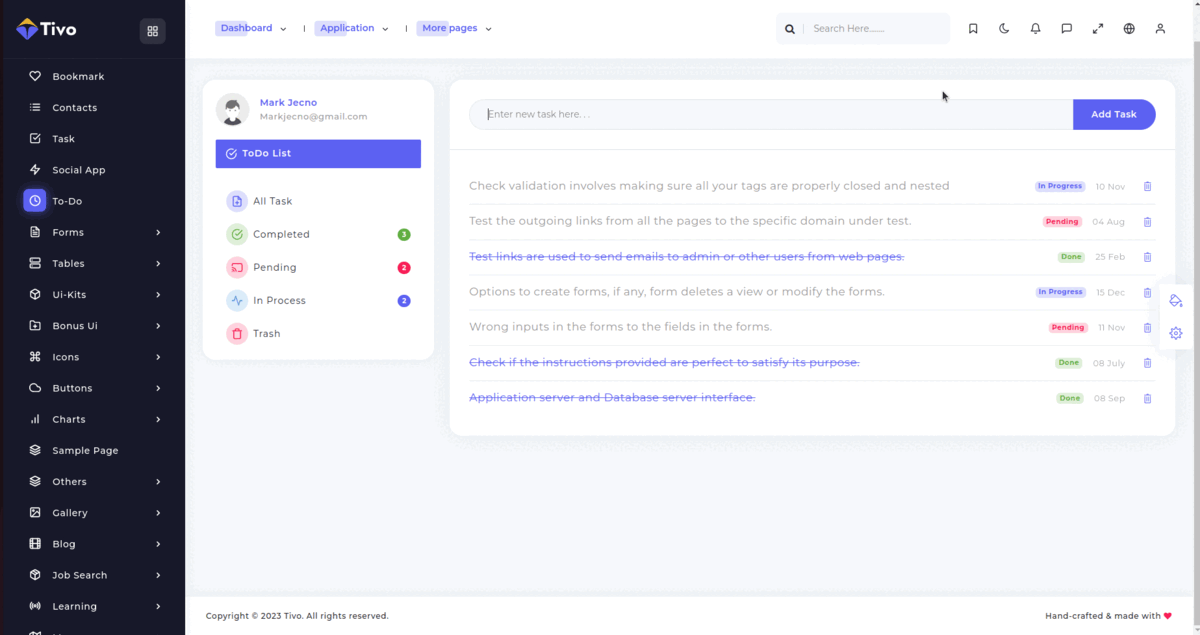
Task: Toggle the sidebar with the grid icon
Action: point(153,31)
